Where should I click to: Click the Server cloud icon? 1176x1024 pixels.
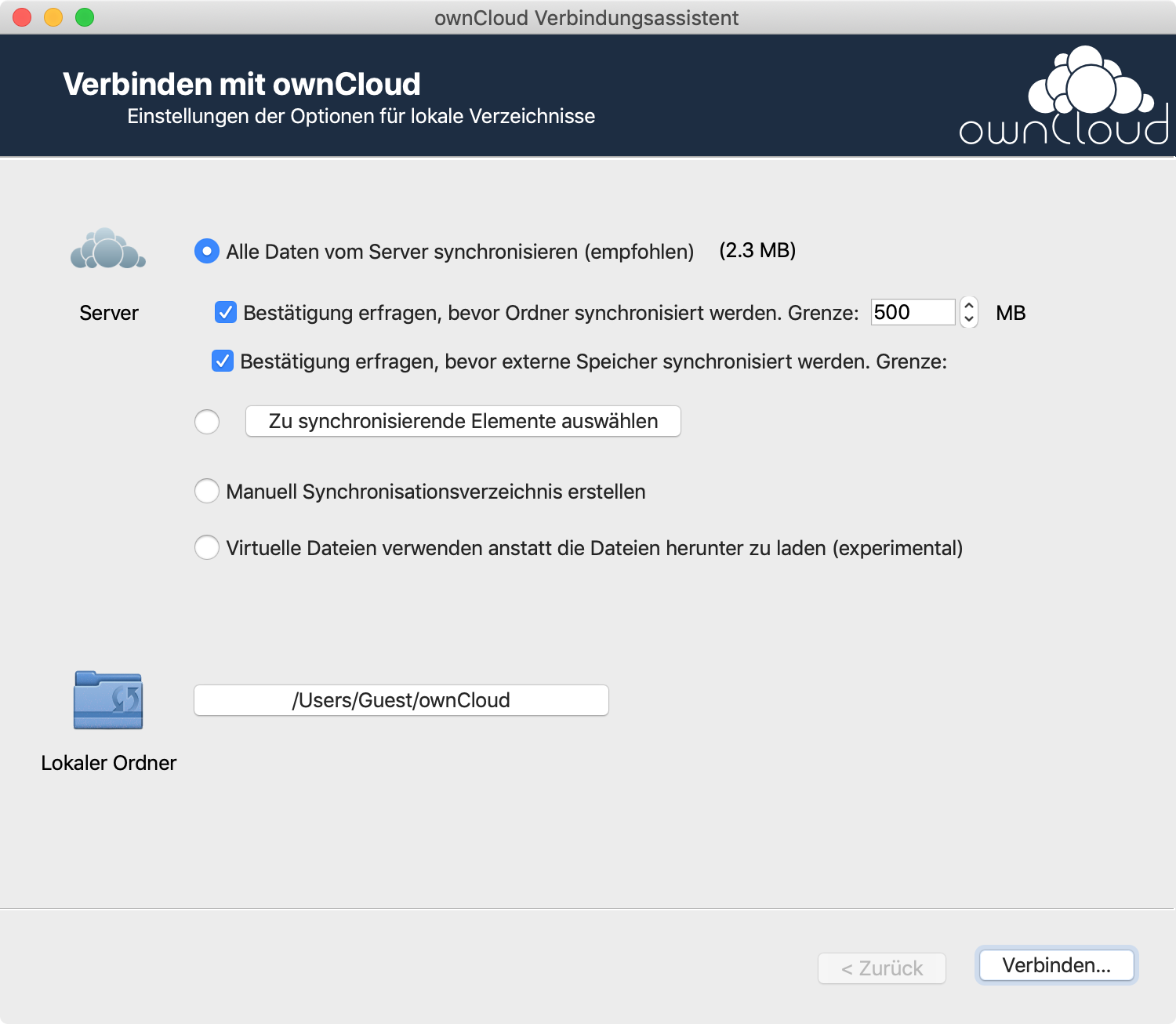tap(108, 249)
